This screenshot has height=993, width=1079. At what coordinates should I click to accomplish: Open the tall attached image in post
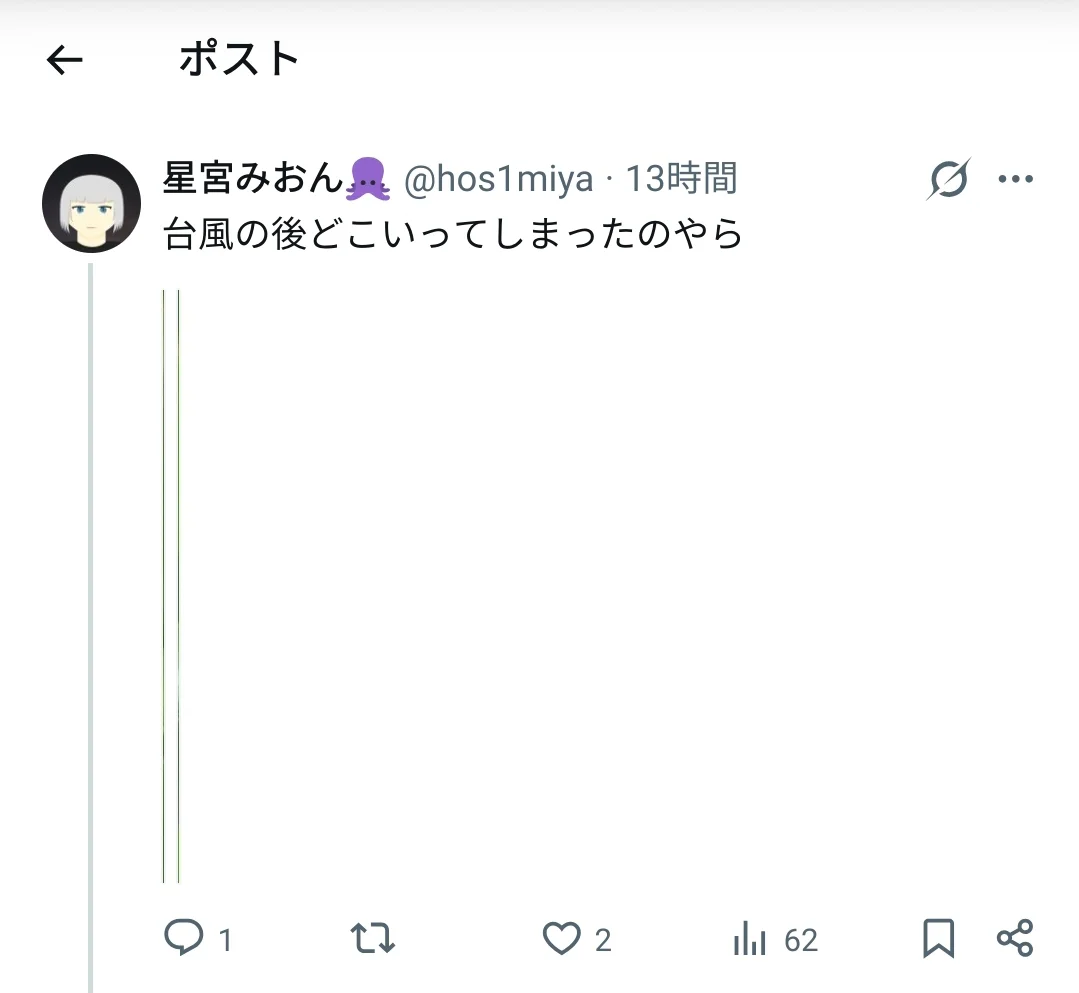(x=171, y=586)
